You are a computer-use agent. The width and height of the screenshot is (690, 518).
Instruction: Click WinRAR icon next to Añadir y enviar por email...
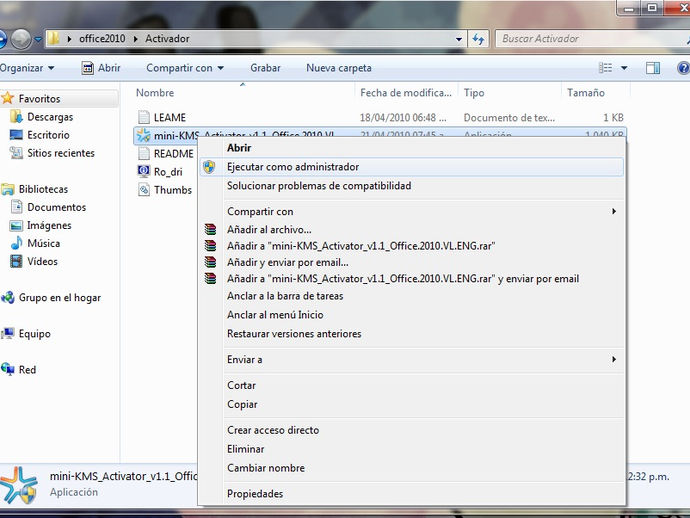click(x=211, y=262)
